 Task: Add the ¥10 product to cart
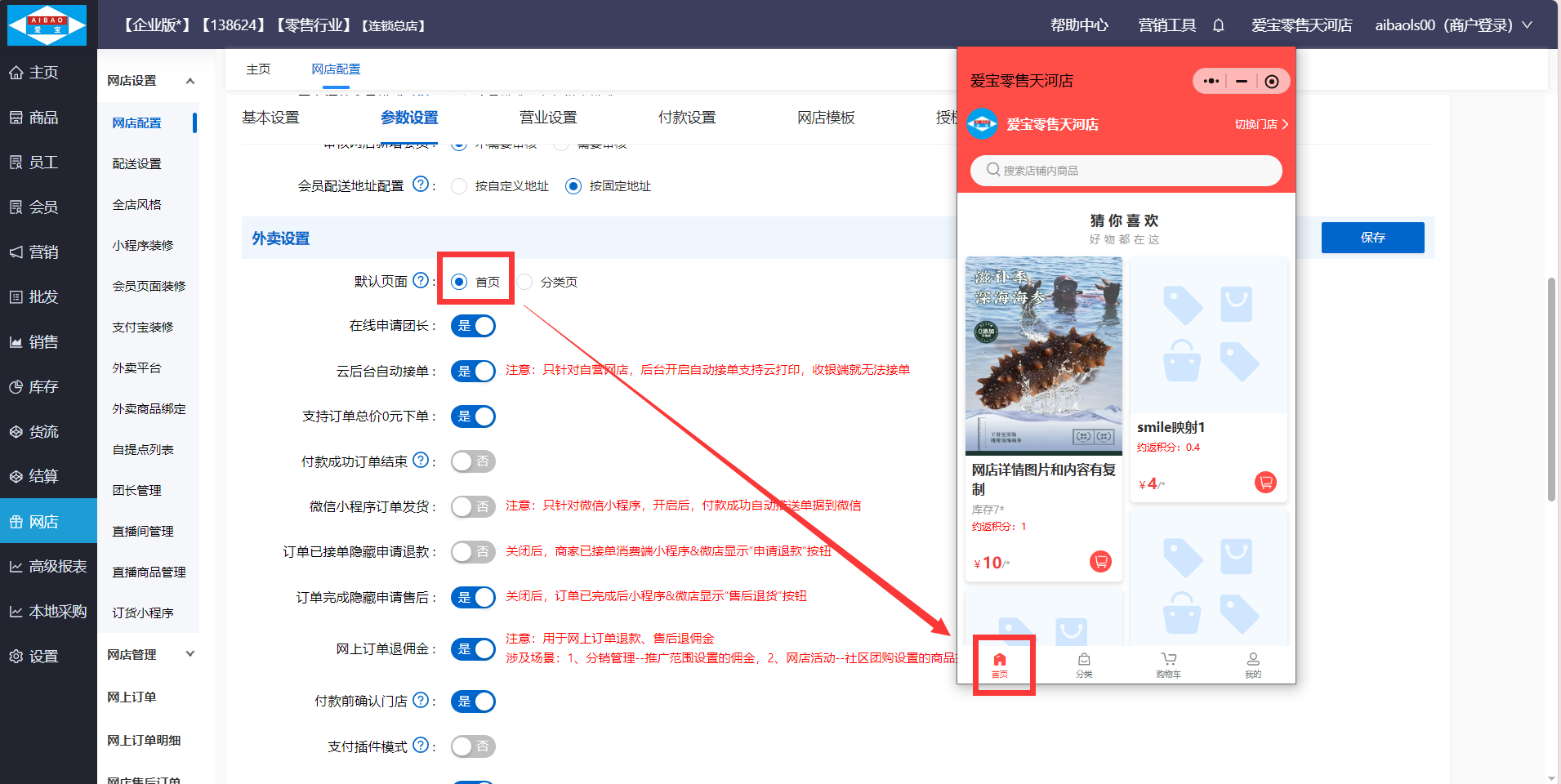[x=1100, y=562]
